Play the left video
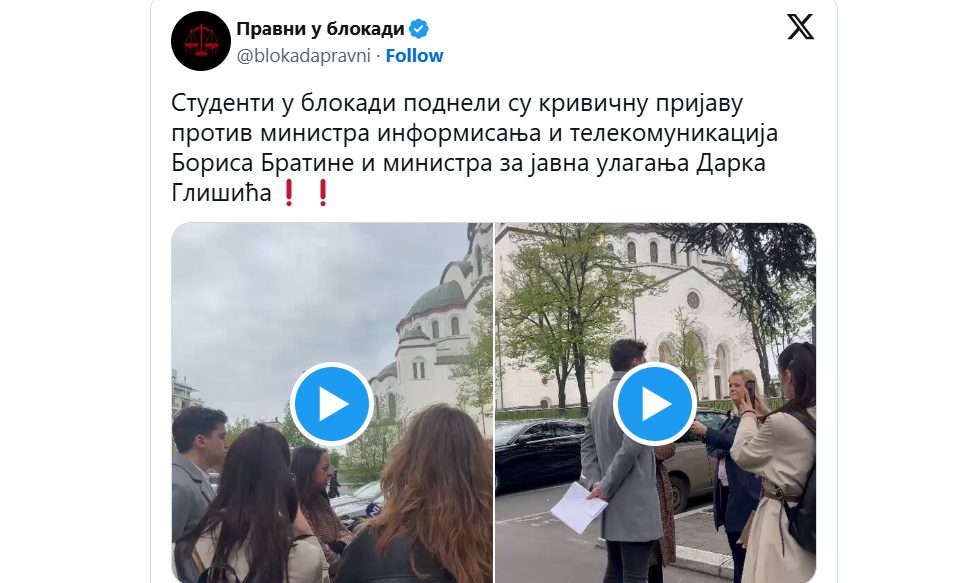The image size is (959, 583). point(331,404)
